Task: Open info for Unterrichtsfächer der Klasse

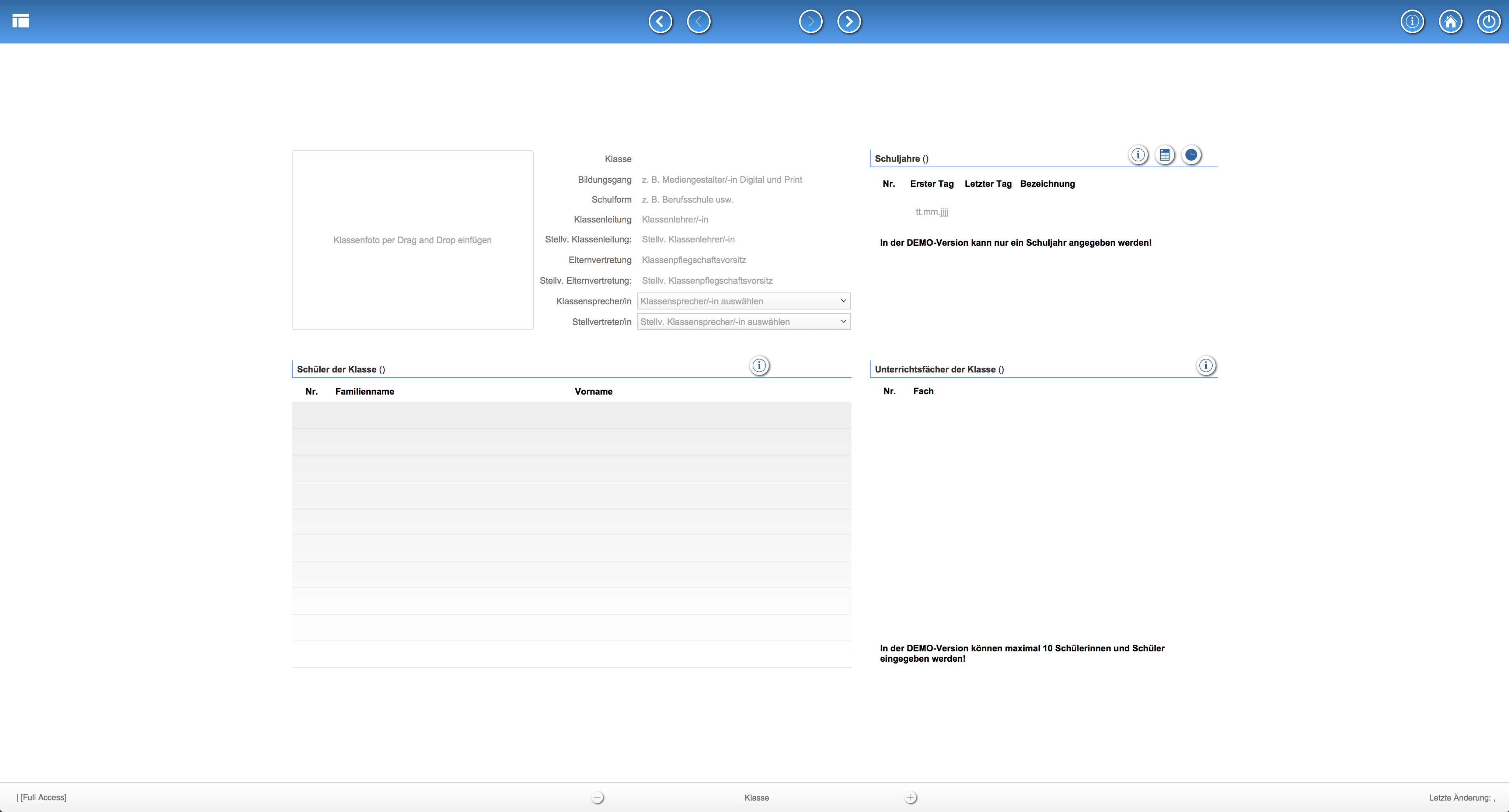Action: (x=1206, y=366)
